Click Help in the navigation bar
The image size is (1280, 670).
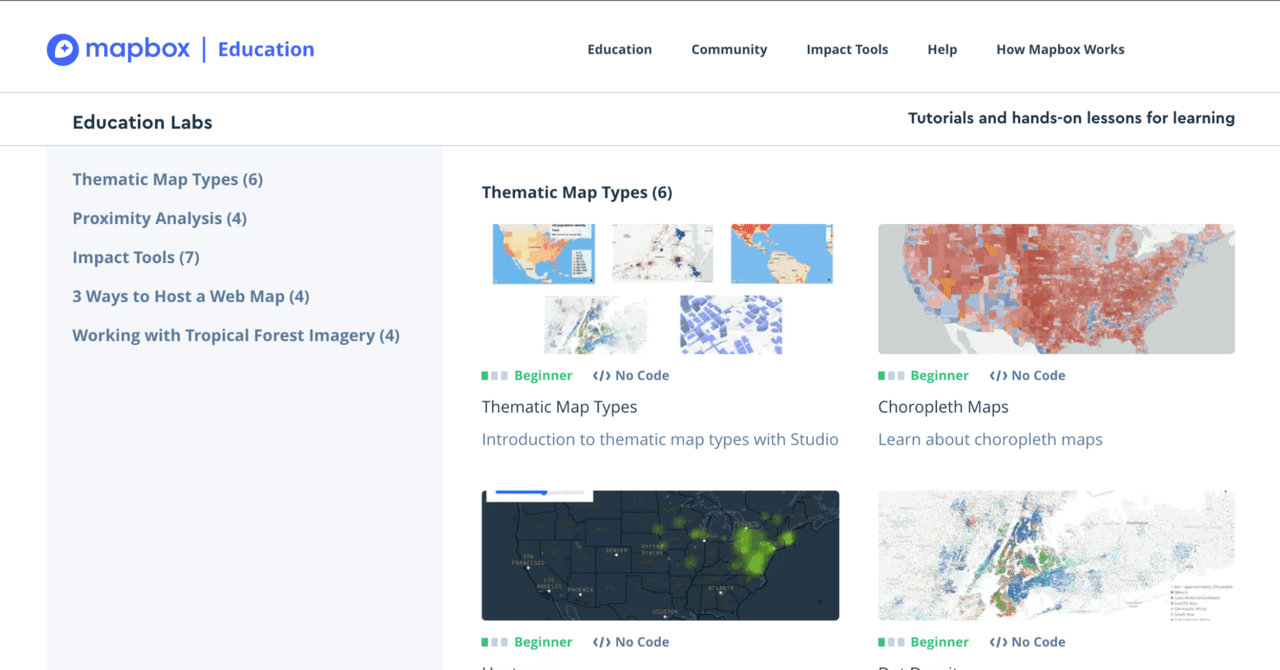point(942,49)
